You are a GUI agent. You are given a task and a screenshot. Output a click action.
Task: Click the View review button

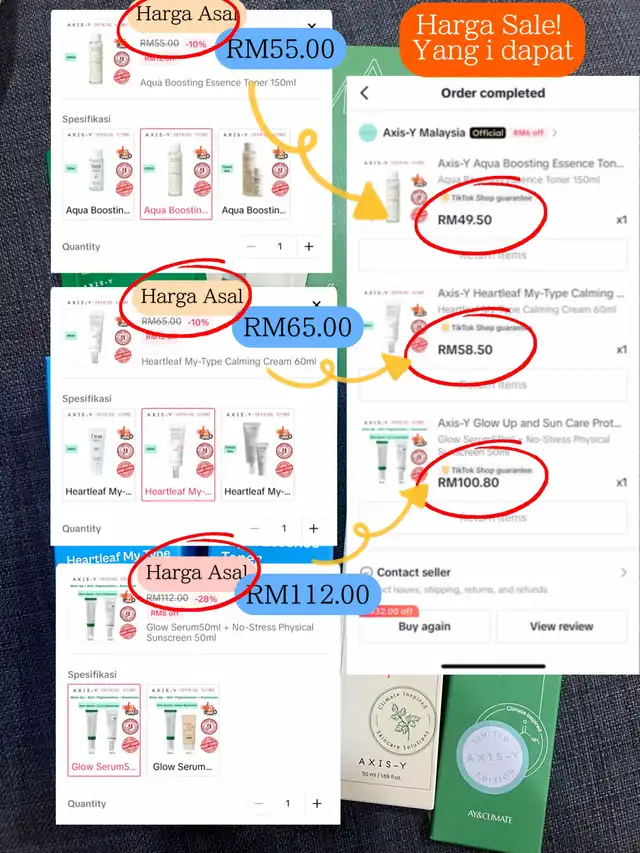pyautogui.click(x=562, y=626)
